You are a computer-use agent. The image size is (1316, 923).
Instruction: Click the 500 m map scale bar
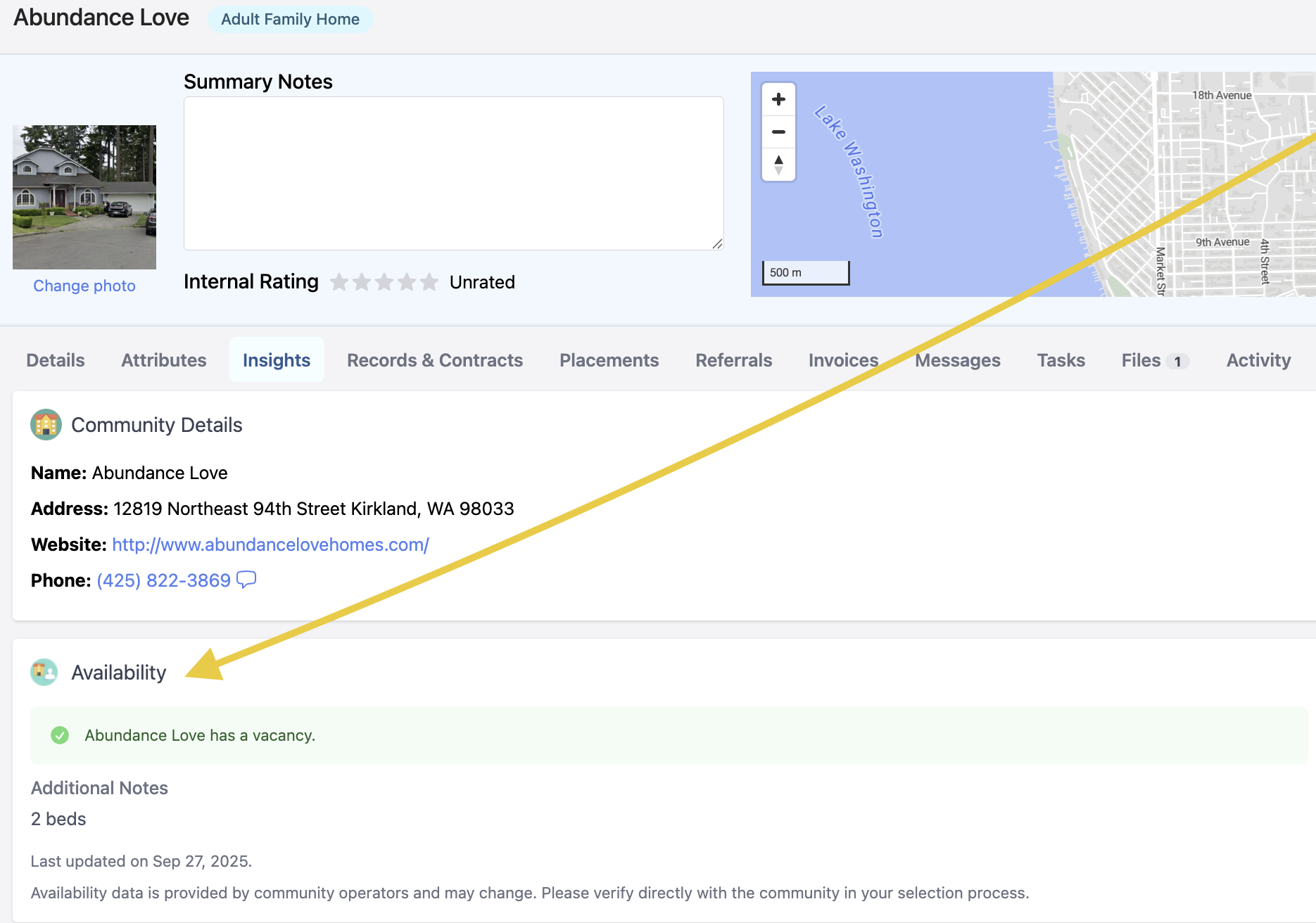point(806,272)
